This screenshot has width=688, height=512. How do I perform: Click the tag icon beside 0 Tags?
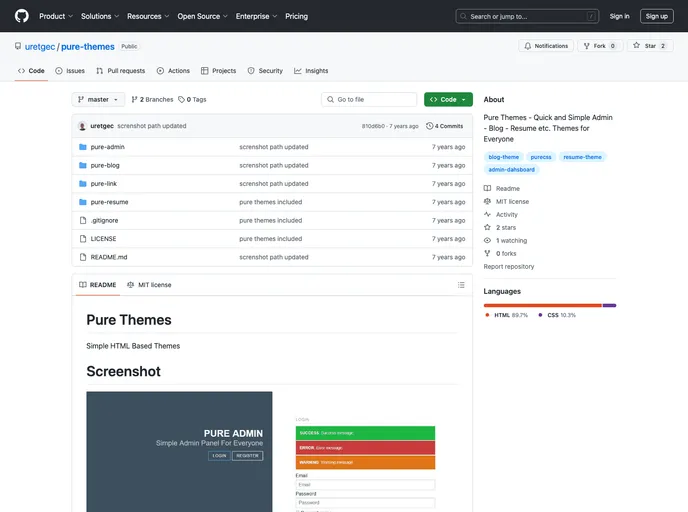click(181, 100)
